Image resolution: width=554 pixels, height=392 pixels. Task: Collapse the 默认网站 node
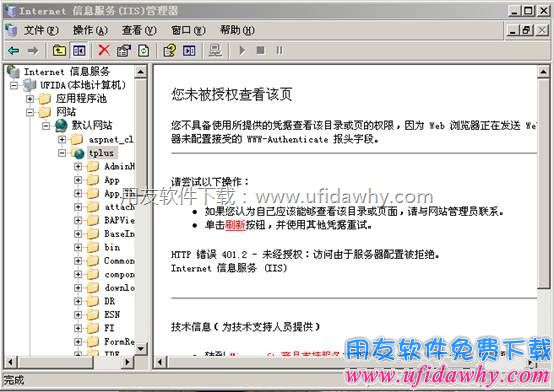[x=46, y=125]
